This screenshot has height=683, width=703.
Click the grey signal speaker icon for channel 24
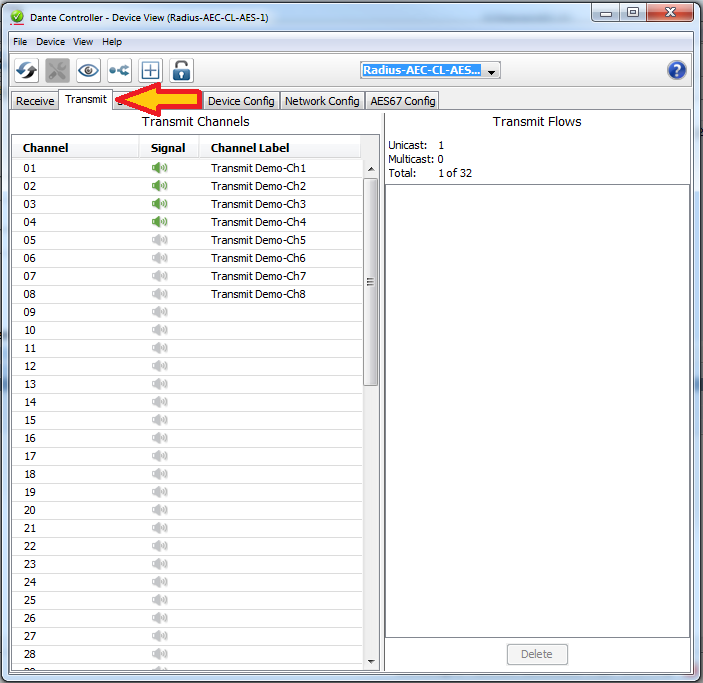(x=159, y=582)
